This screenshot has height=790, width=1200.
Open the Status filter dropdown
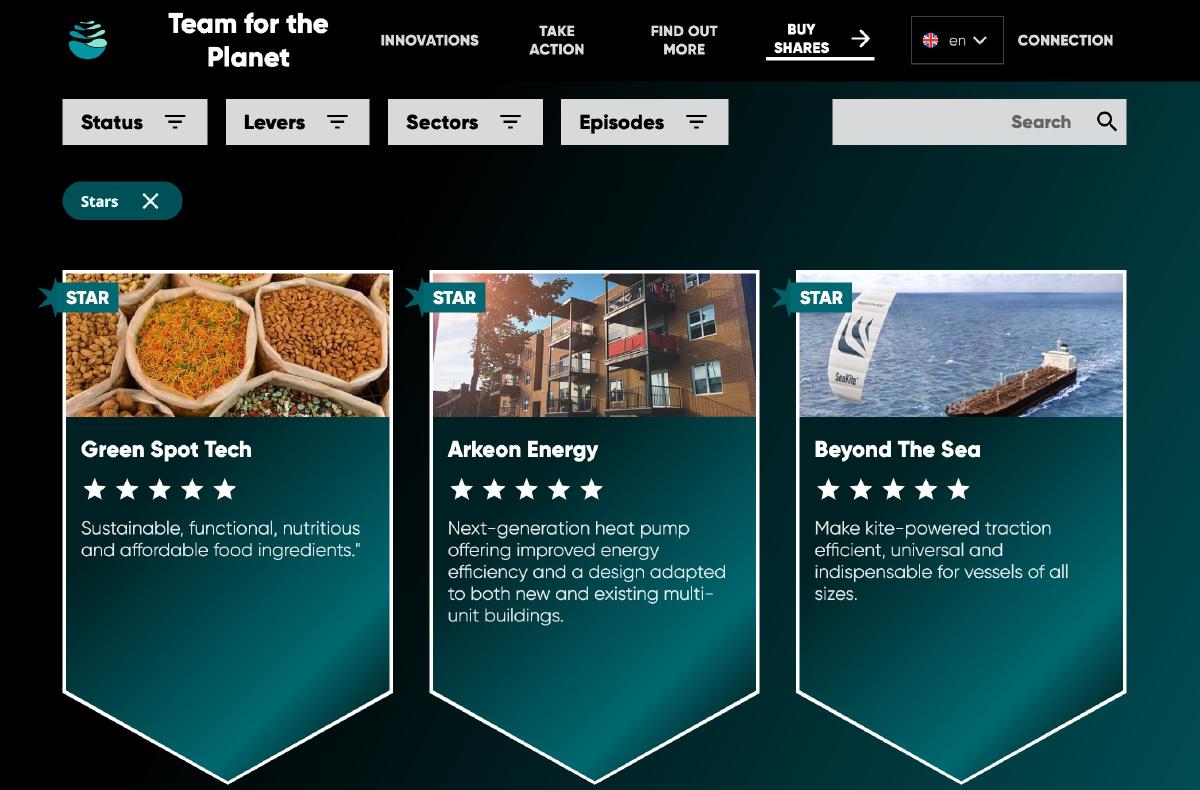pos(135,122)
